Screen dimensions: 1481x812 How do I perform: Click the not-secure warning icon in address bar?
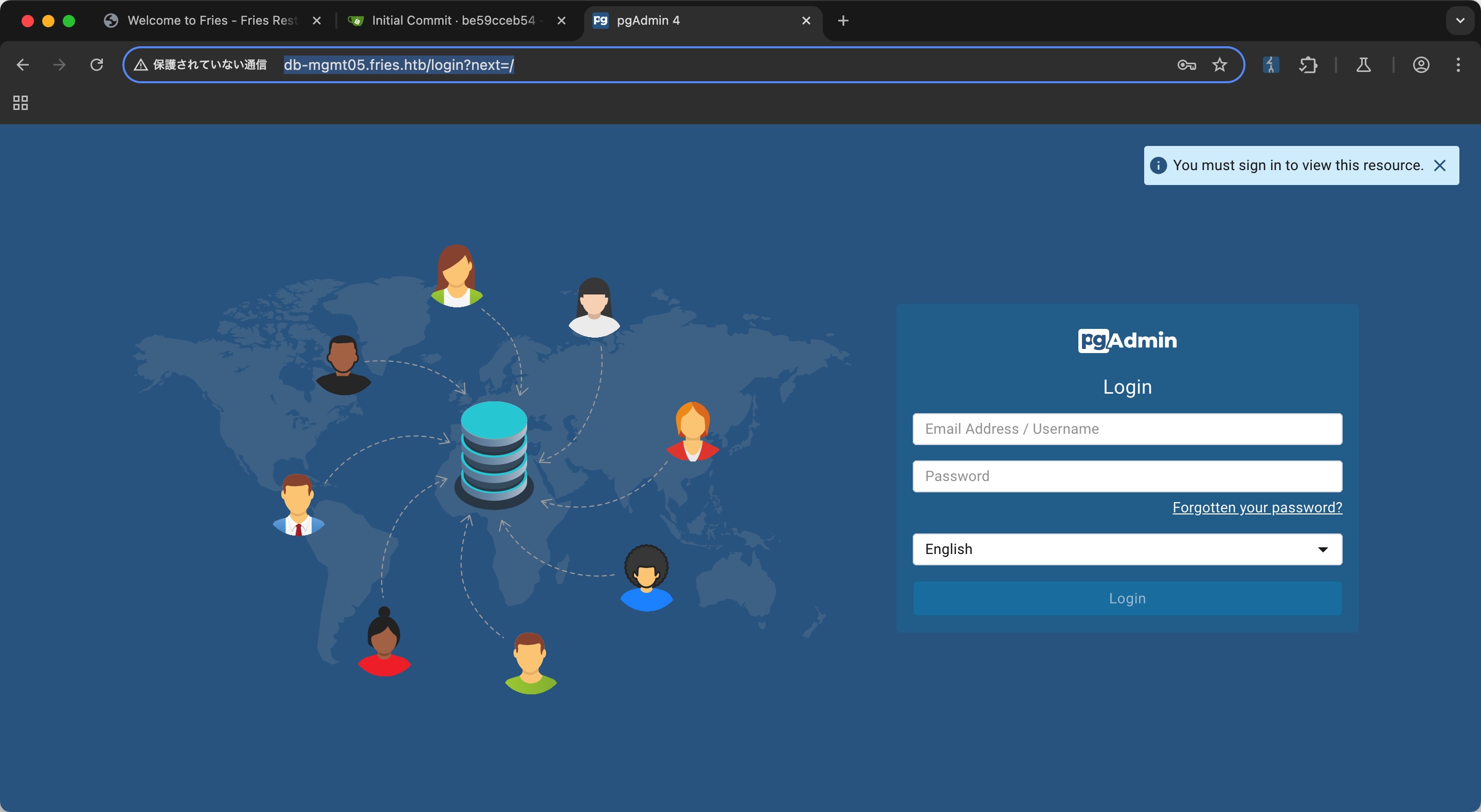[141, 65]
